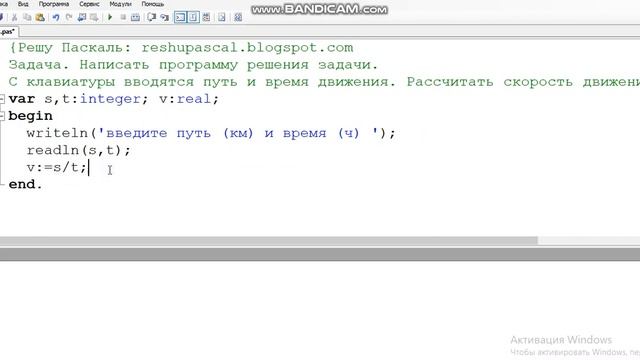Click the comment line starting 'Задача. Написать'

click(x=193, y=65)
